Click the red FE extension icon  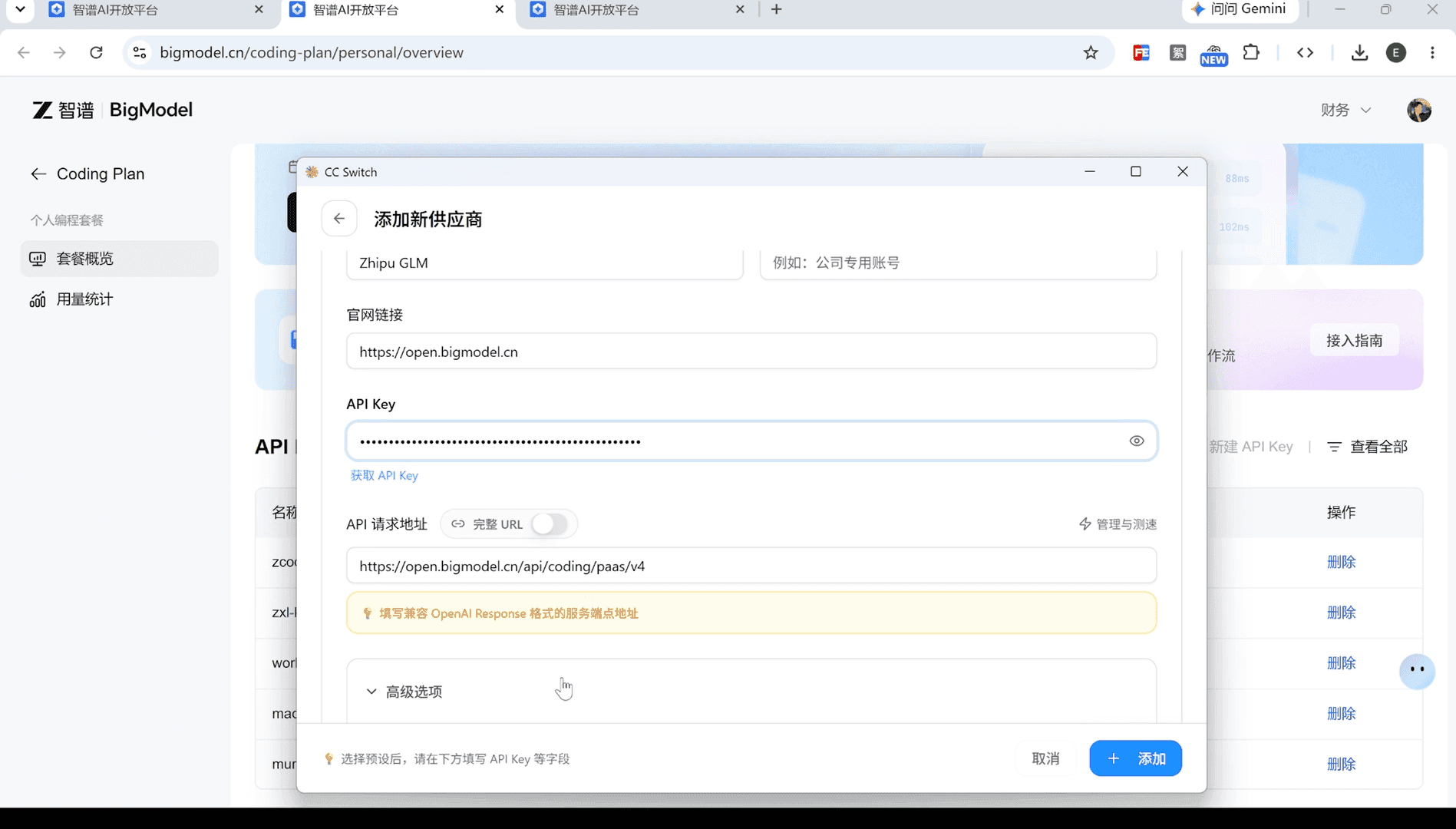(1141, 52)
